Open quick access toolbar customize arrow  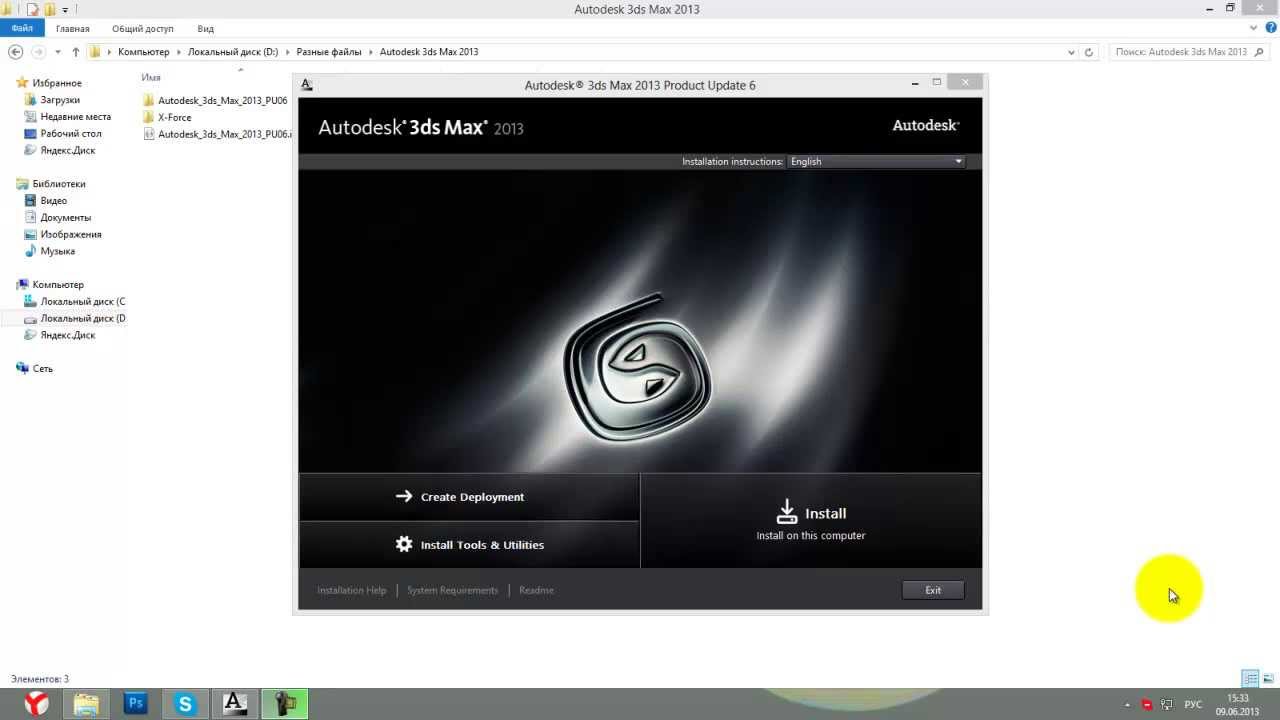click(65, 10)
